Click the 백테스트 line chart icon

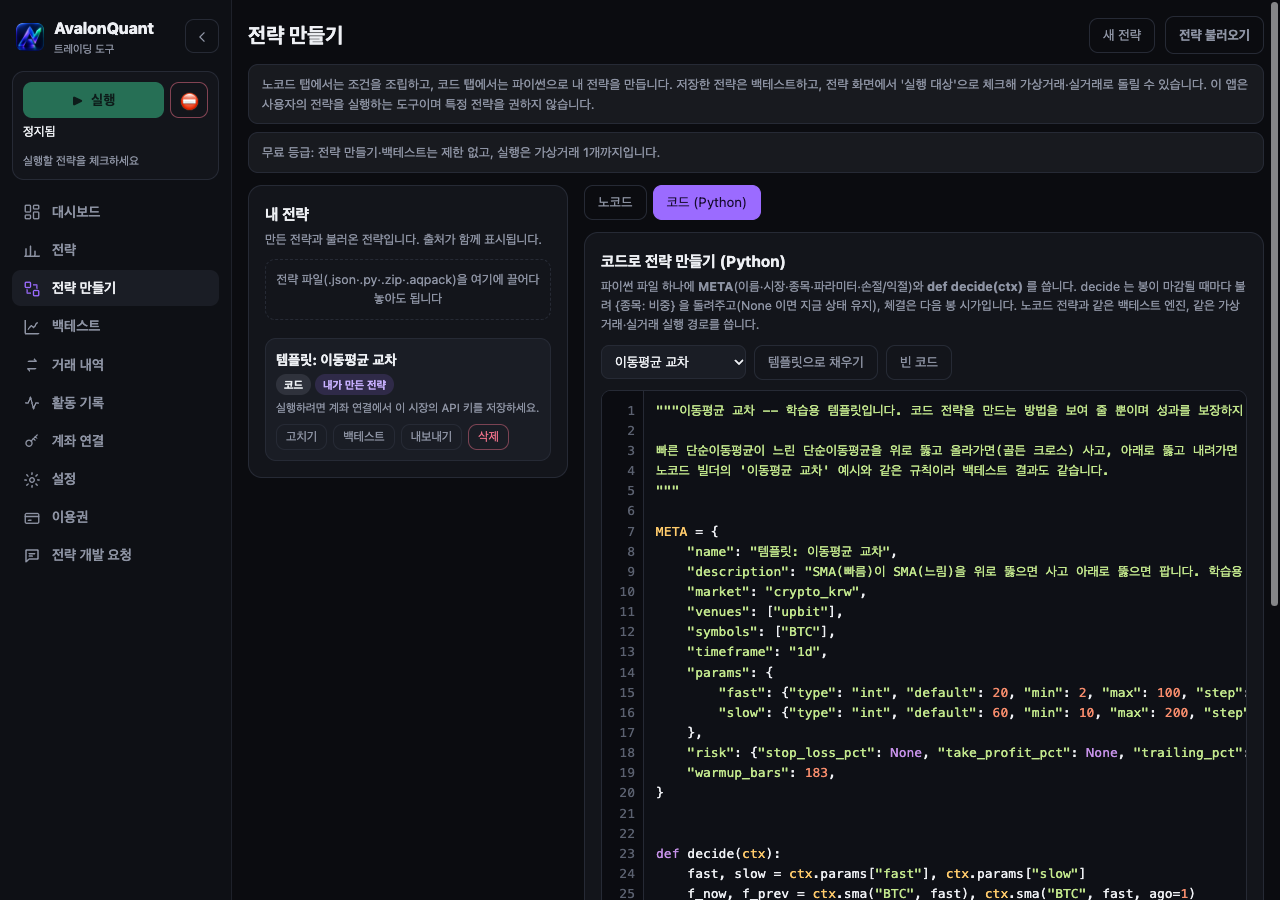[32, 326]
